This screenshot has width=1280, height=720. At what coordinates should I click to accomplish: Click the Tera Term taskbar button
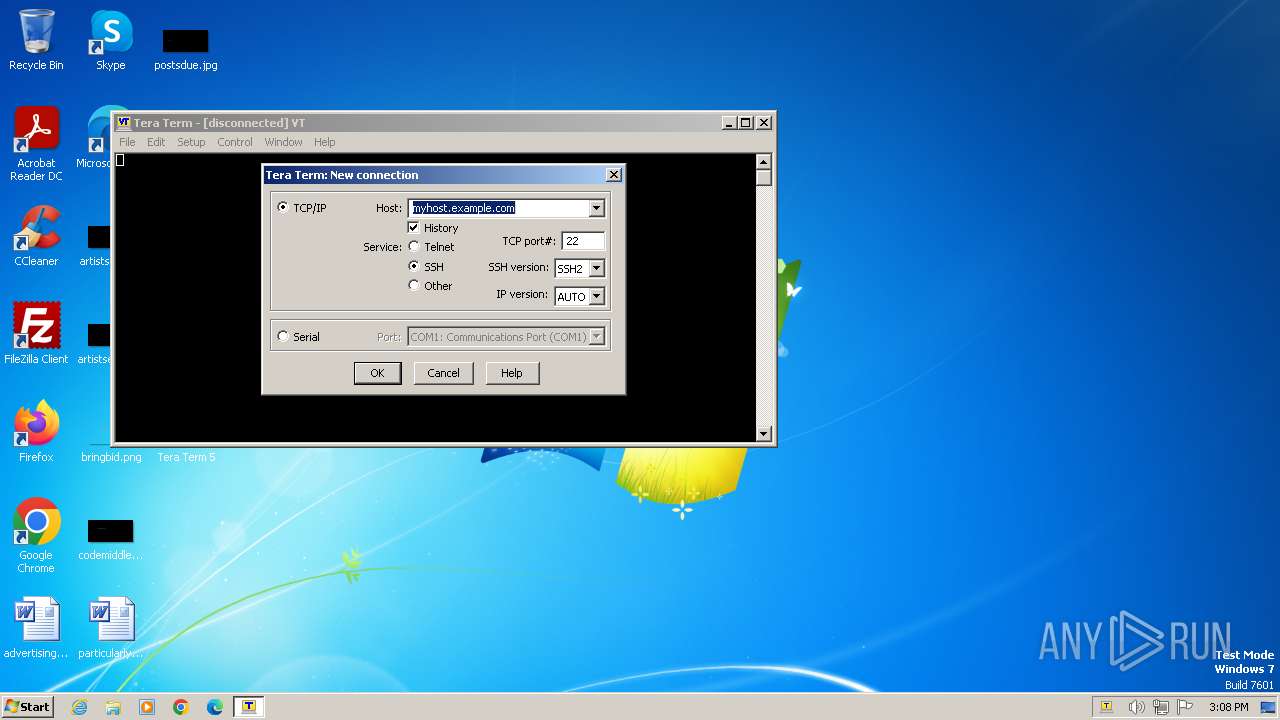point(249,707)
